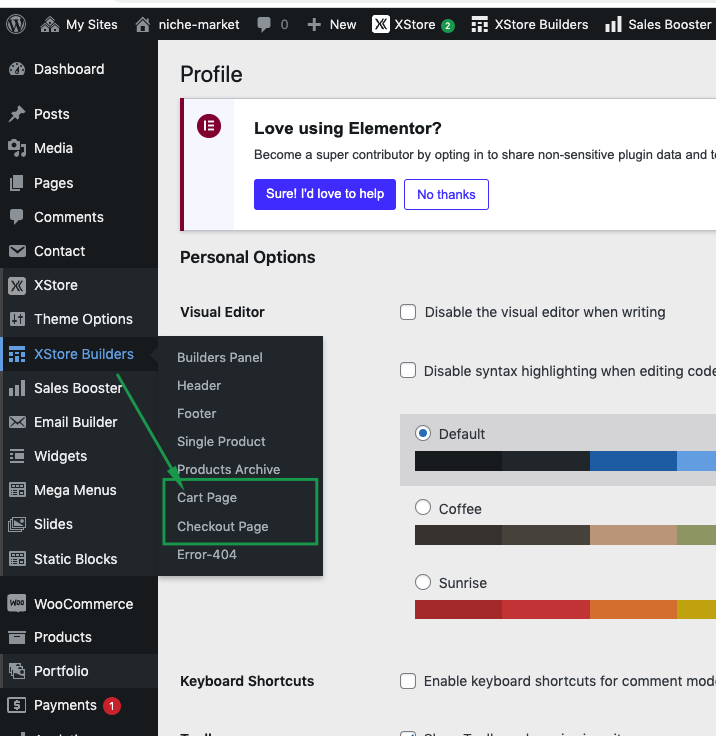Click Sunrise scheme orange color swatch
The width and height of the screenshot is (716, 736).
click(633, 609)
